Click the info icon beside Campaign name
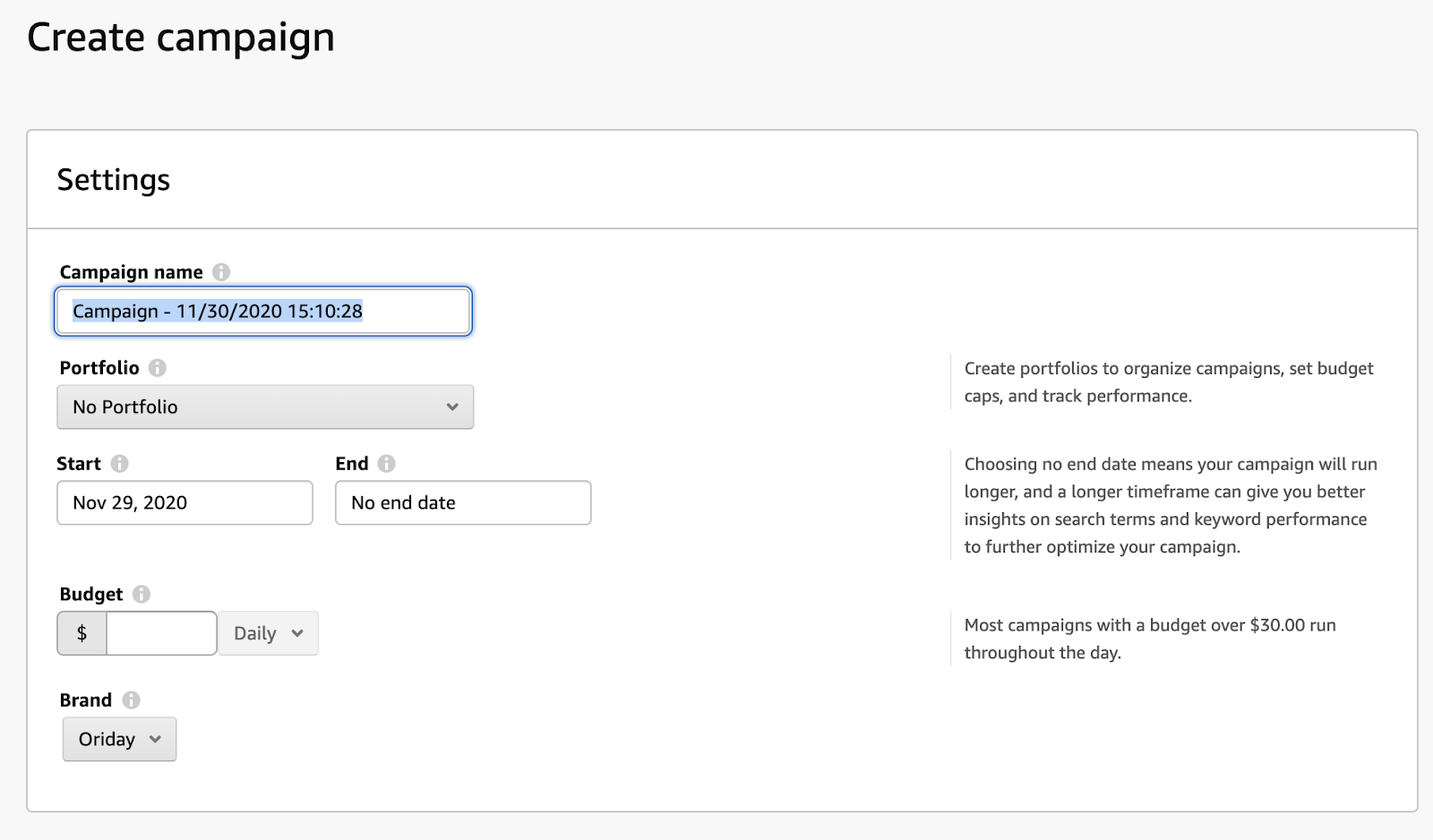 (221, 272)
